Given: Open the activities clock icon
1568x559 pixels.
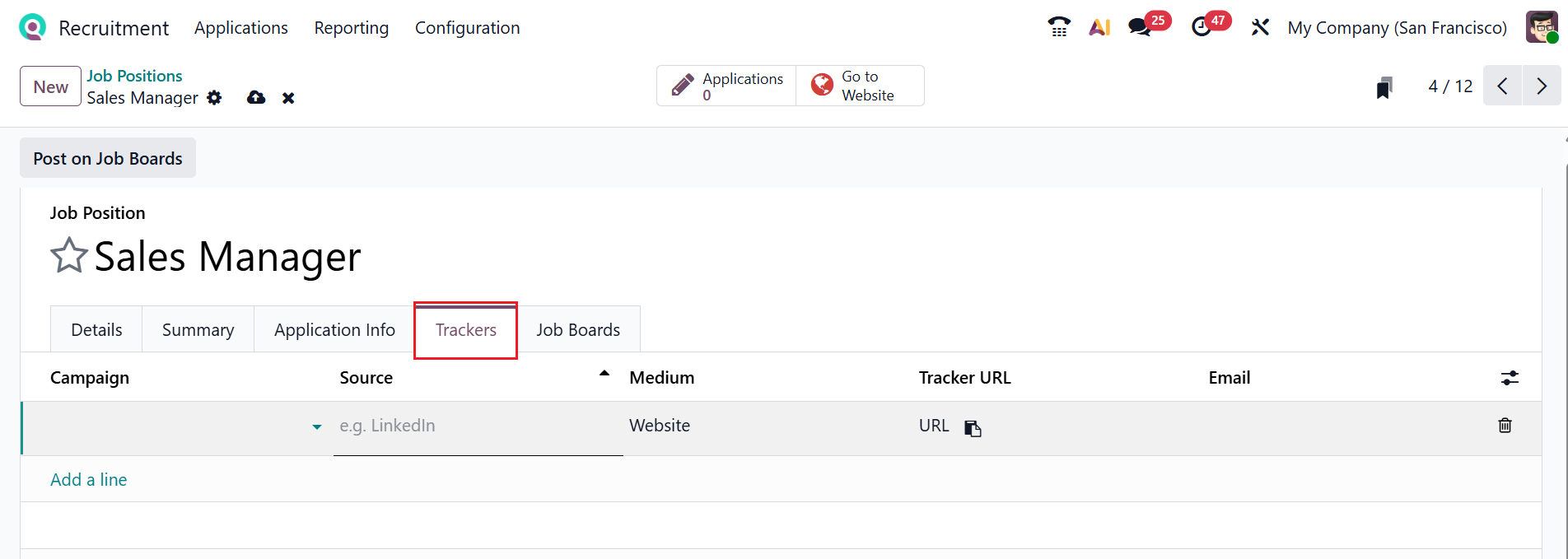Looking at the screenshot, I should [1202, 27].
